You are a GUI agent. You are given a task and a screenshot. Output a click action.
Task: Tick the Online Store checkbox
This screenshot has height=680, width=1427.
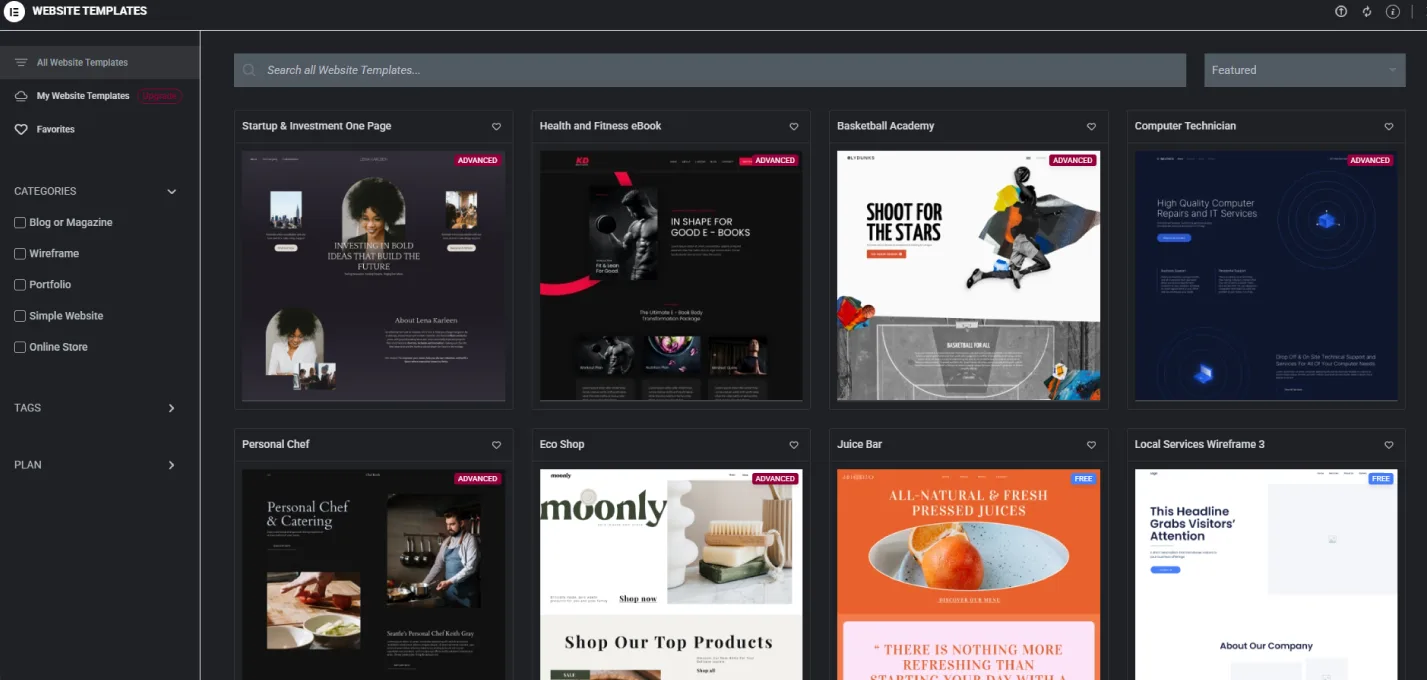coord(20,347)
